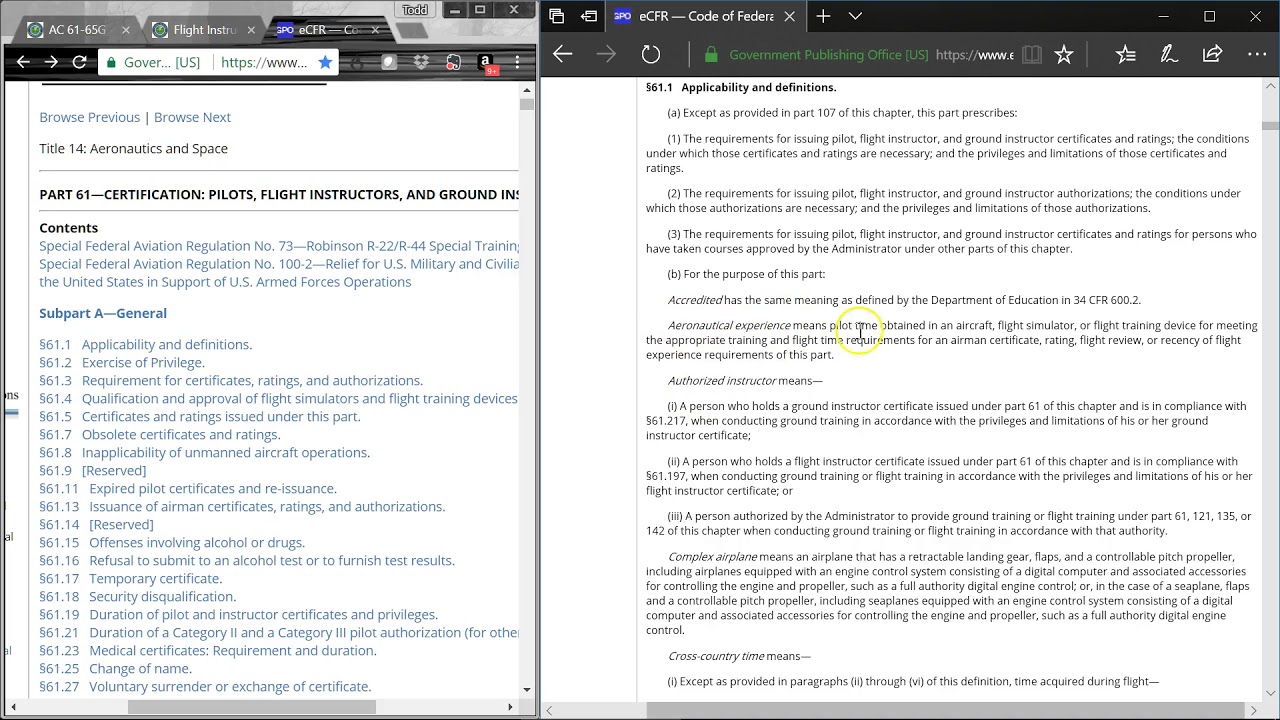
Task: Add notes with Edge's pen icon
Action: point(1169,55)
